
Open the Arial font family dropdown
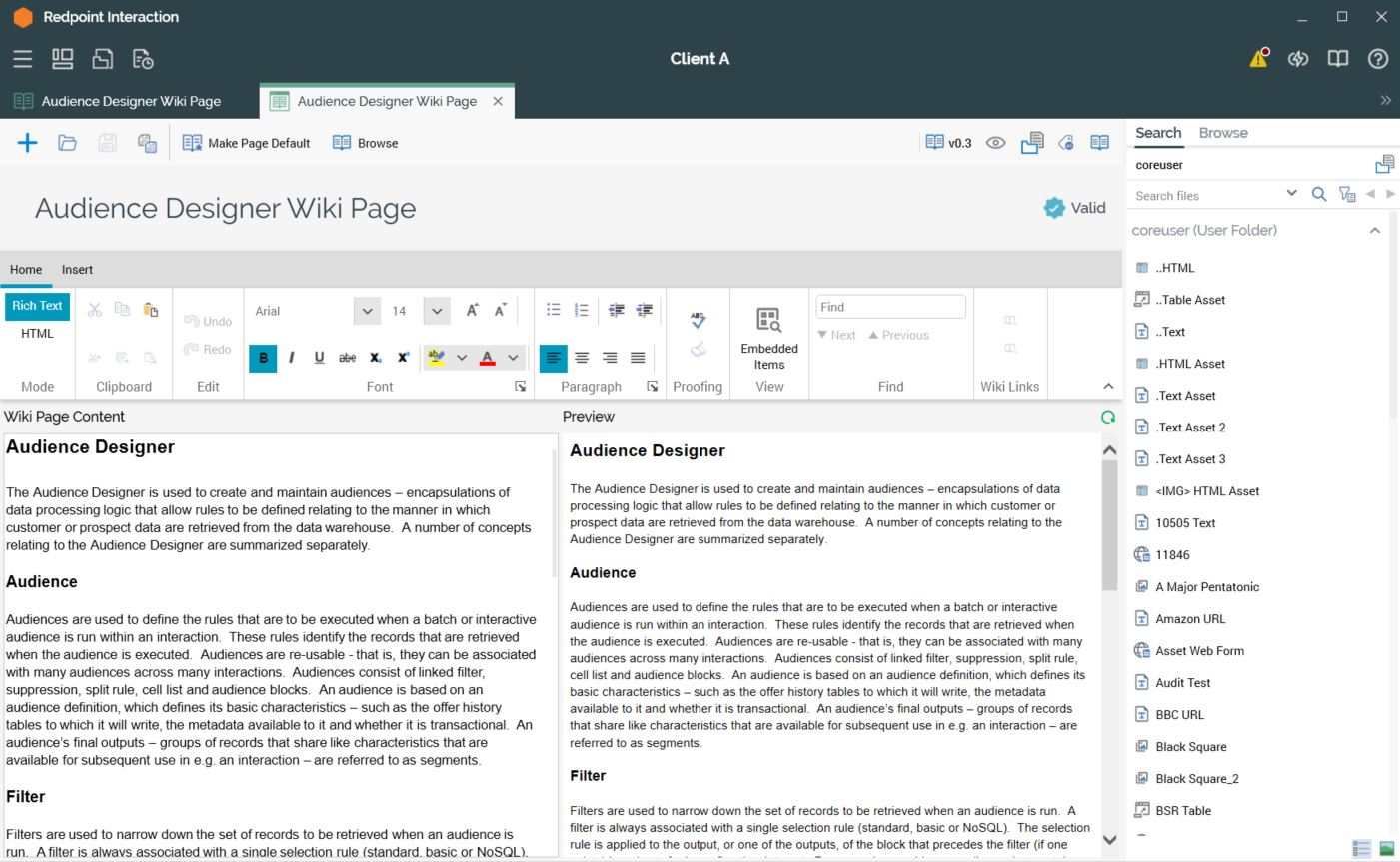click(367, 311)
